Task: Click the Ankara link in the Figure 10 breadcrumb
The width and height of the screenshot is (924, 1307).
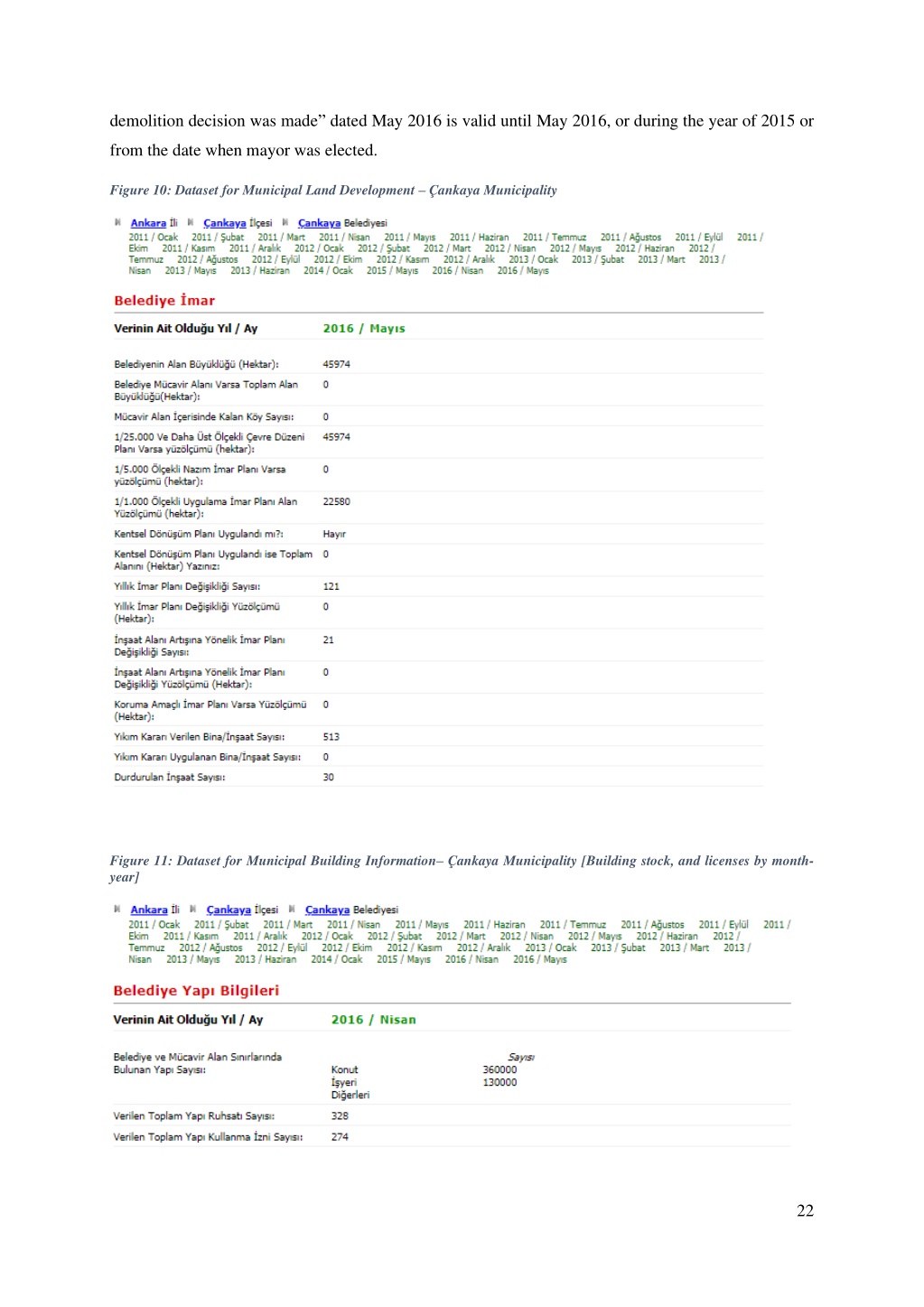Action: click(x=148, y=223)
